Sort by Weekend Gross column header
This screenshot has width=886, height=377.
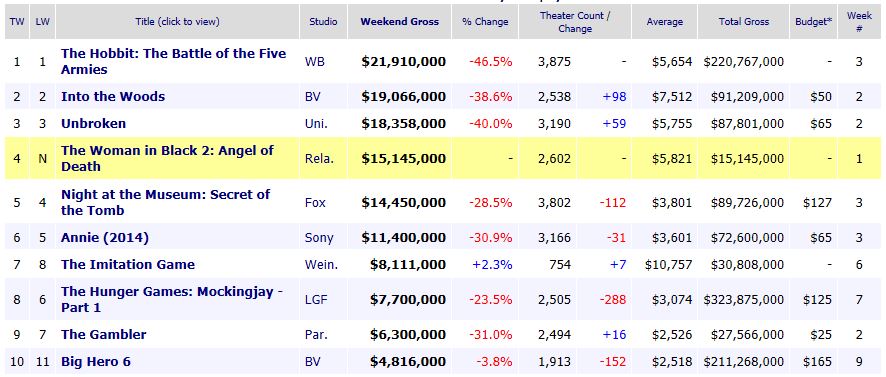point(399,22)
